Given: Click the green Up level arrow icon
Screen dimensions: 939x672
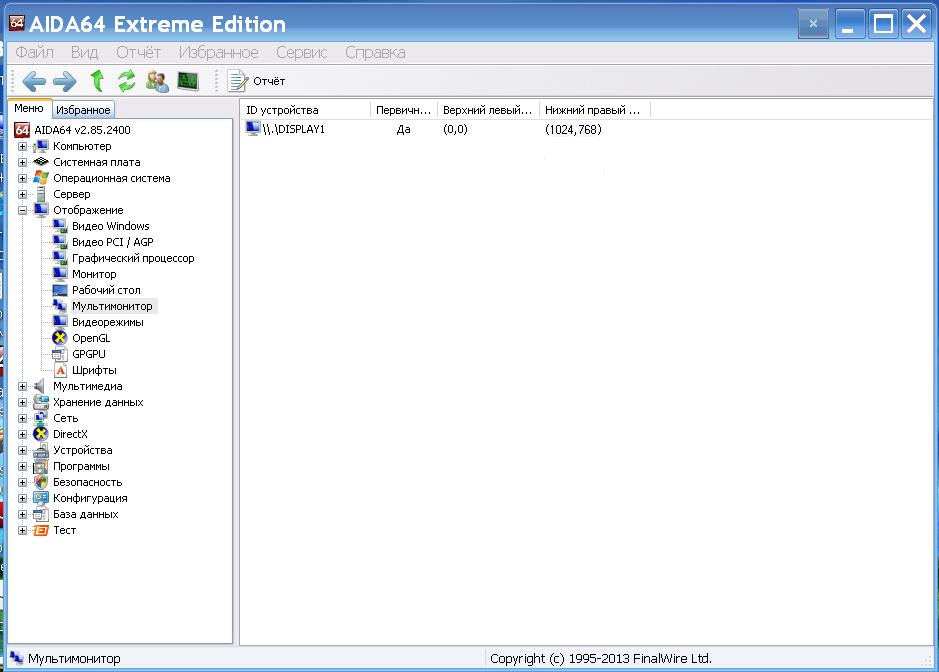Looking at the screenshot, I should pos(97,80).
